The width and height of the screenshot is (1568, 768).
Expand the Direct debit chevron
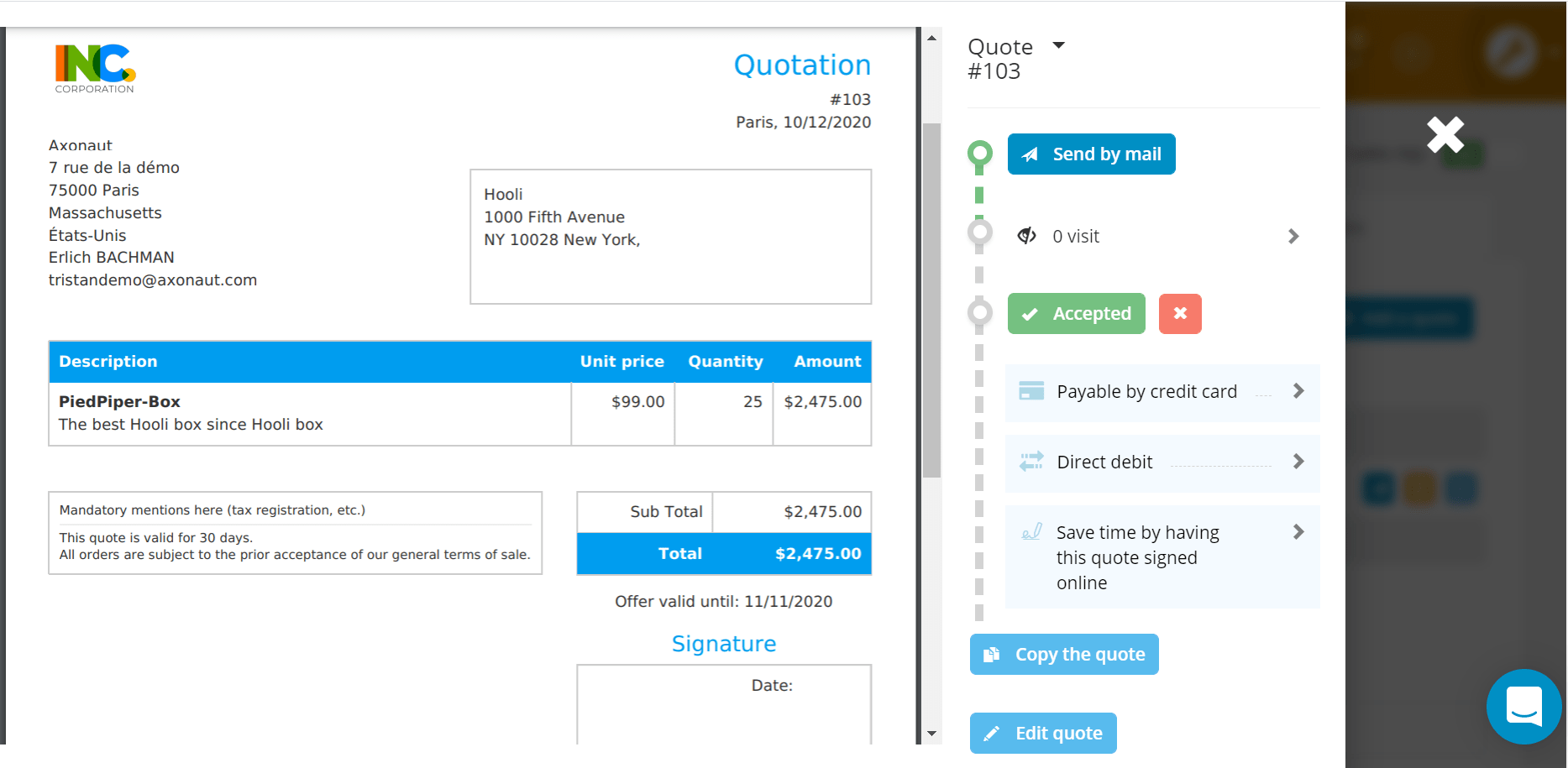(x=1298, y=462)
